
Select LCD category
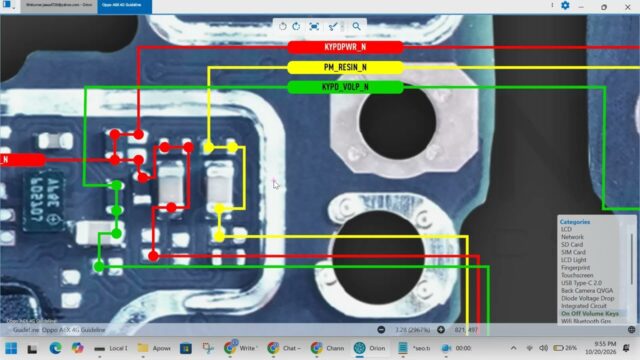coord(566,229)
